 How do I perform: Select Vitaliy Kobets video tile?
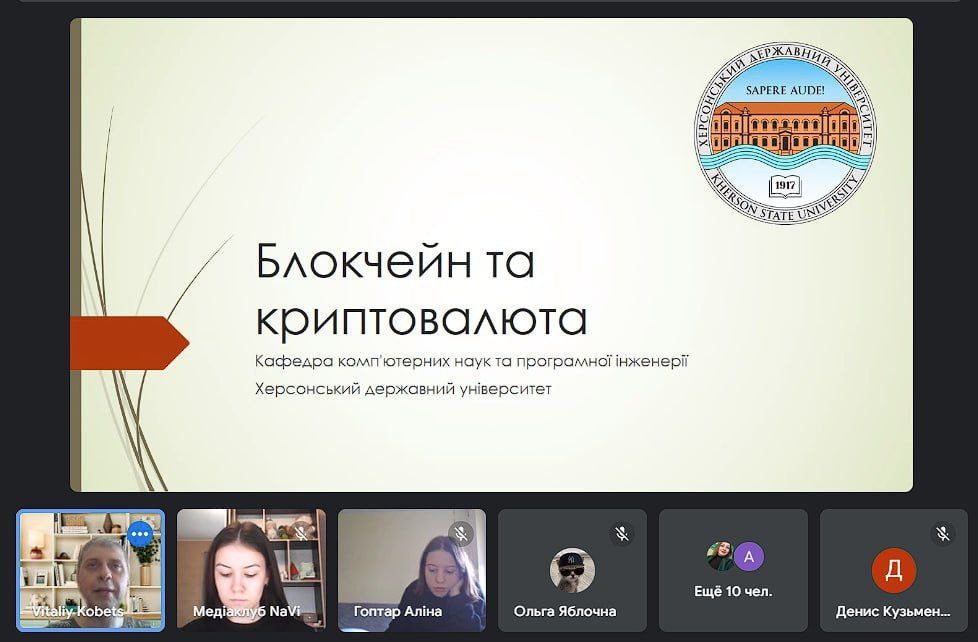tap(91, 570)
